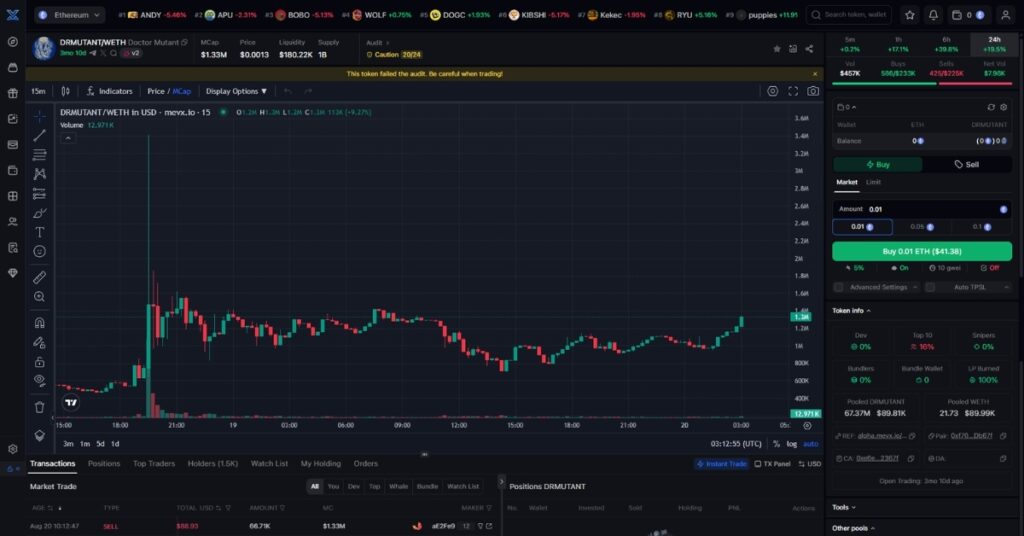This screenshot has height=536, width=1024.
Task: Select the 0.05 ETH preset amount
Action: point(921,227)
